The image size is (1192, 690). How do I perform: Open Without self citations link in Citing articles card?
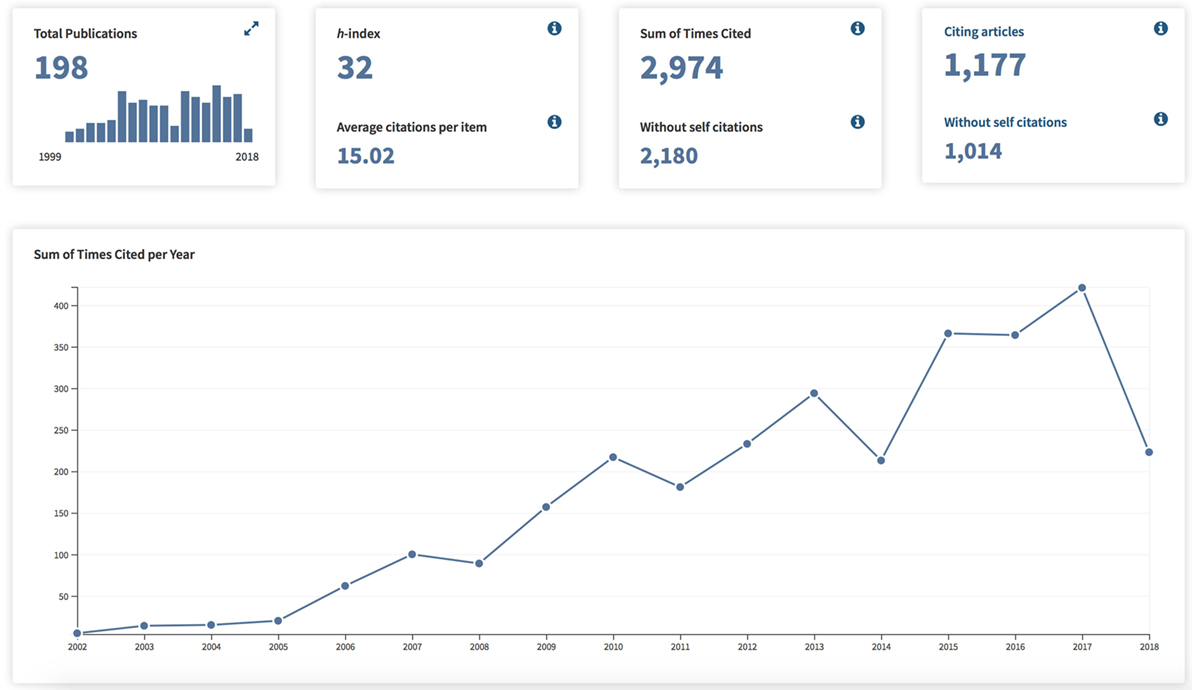click(x=1005, y=122)
